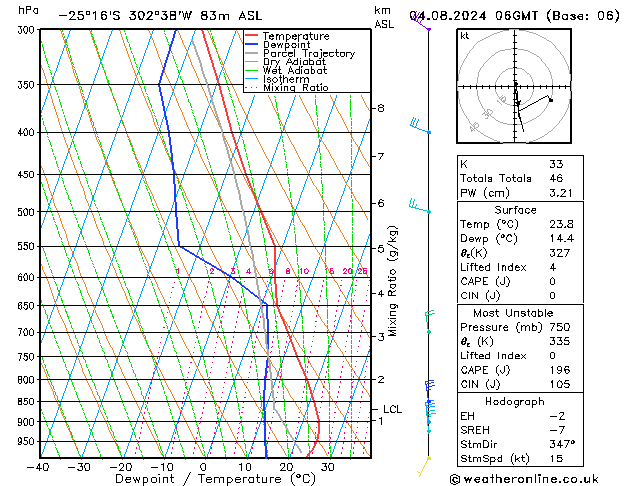
Task: Click the LCL label on the chart
Action: click(392, 409)
